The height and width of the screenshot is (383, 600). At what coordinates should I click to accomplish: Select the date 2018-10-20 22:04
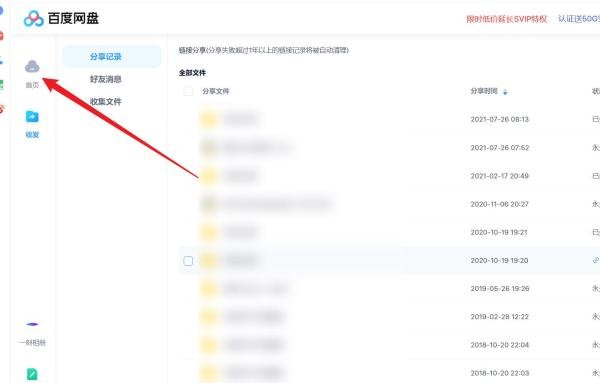click(x=500, y=345)
